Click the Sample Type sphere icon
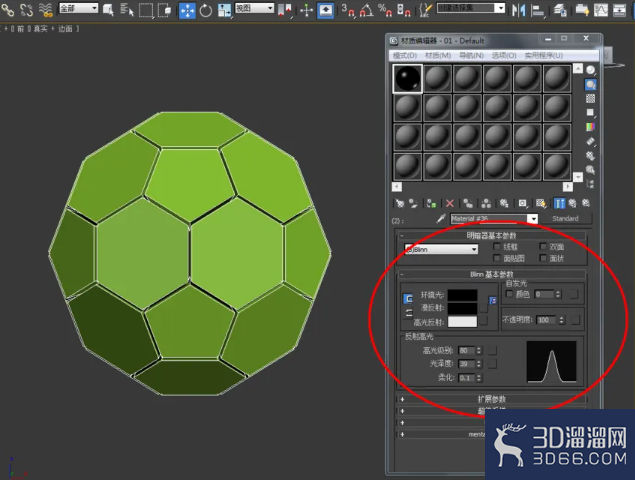635x480 pixels. 590,70
